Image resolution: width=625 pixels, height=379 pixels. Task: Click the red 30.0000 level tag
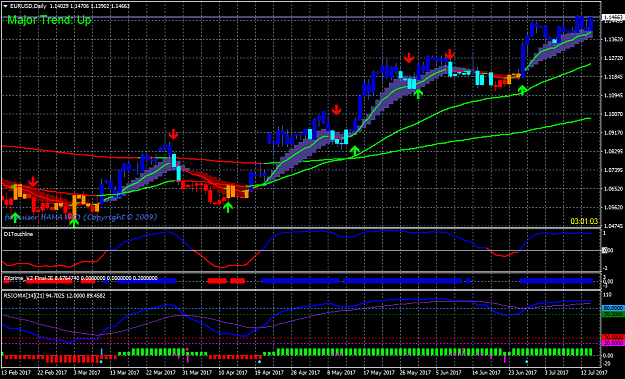coord(613,337)
